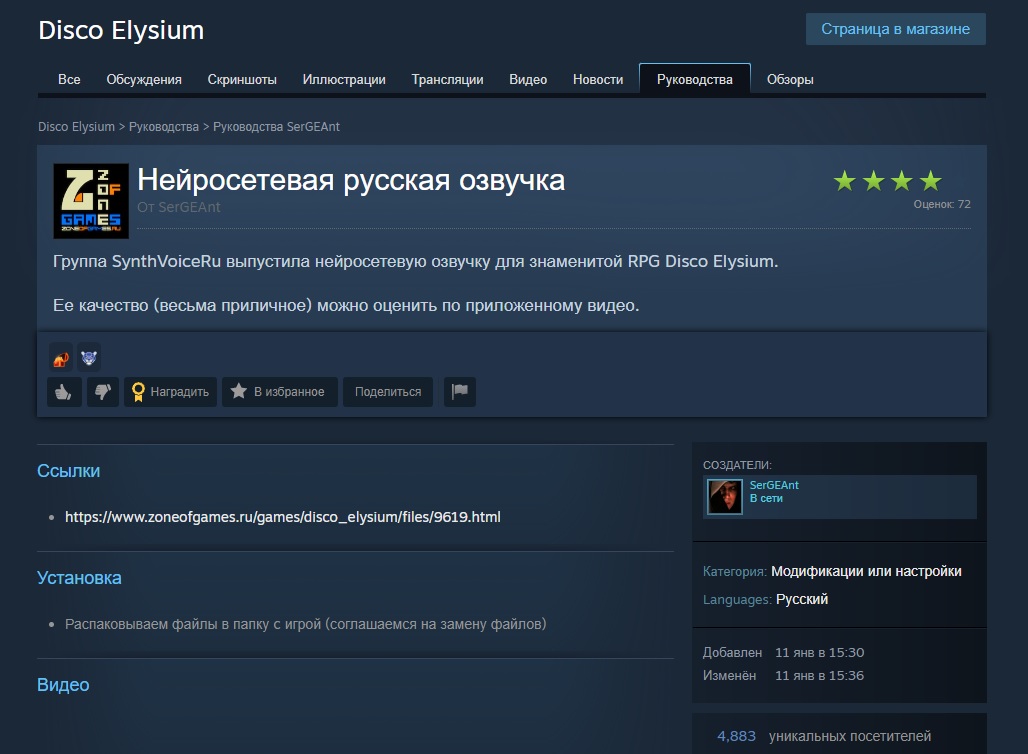
Task: Click SerGEAnt name in Creators panel
Action: pos(774,485)
